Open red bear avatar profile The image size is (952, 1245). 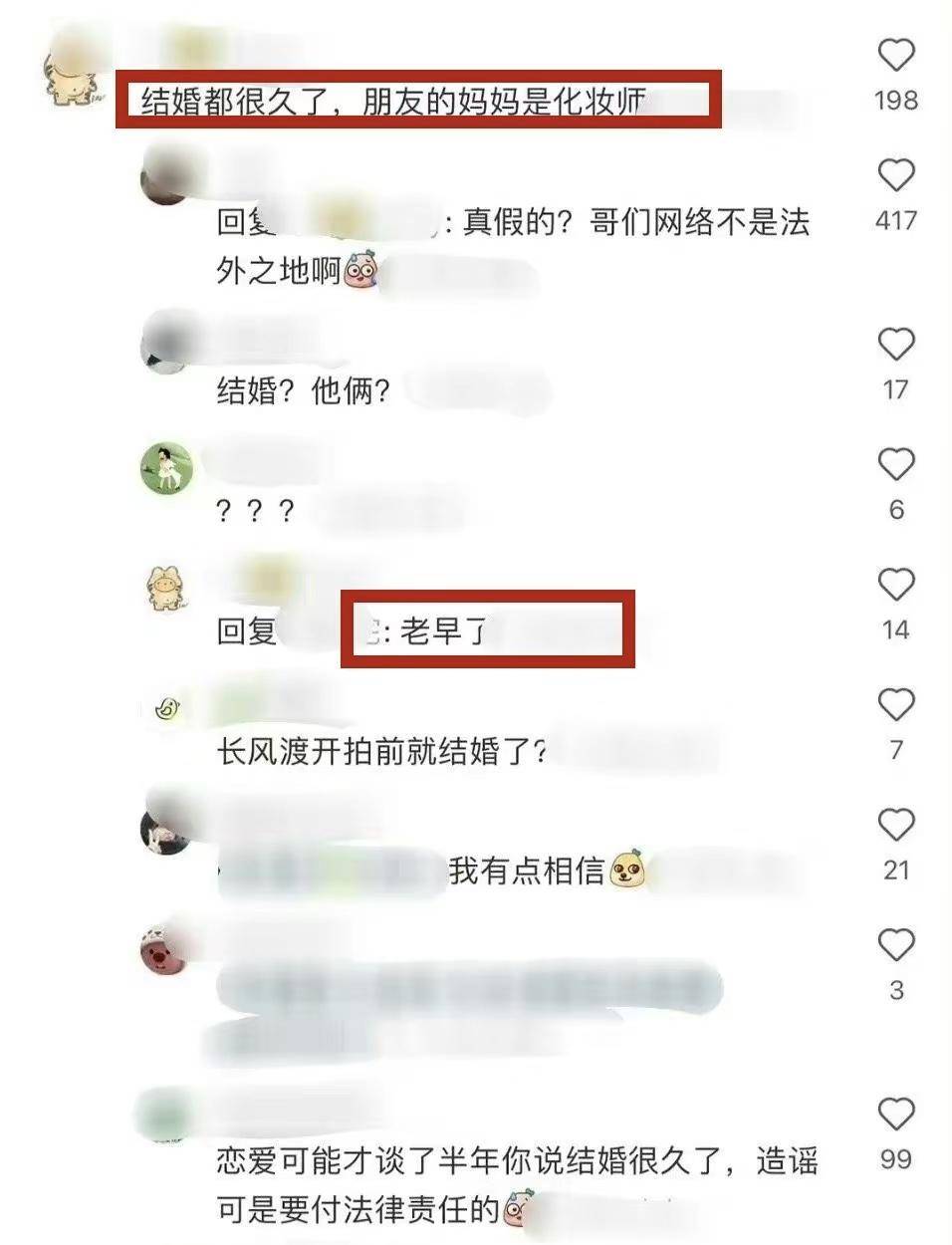click(x=163, y=949)
